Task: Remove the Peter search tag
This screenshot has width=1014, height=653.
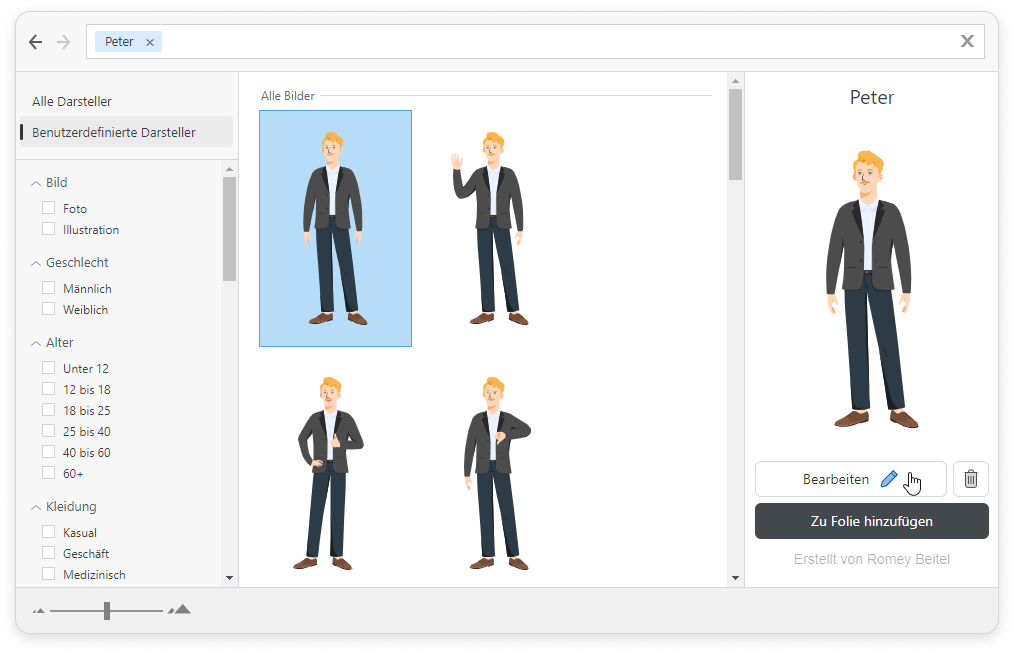Action: [x=150, y=42]
